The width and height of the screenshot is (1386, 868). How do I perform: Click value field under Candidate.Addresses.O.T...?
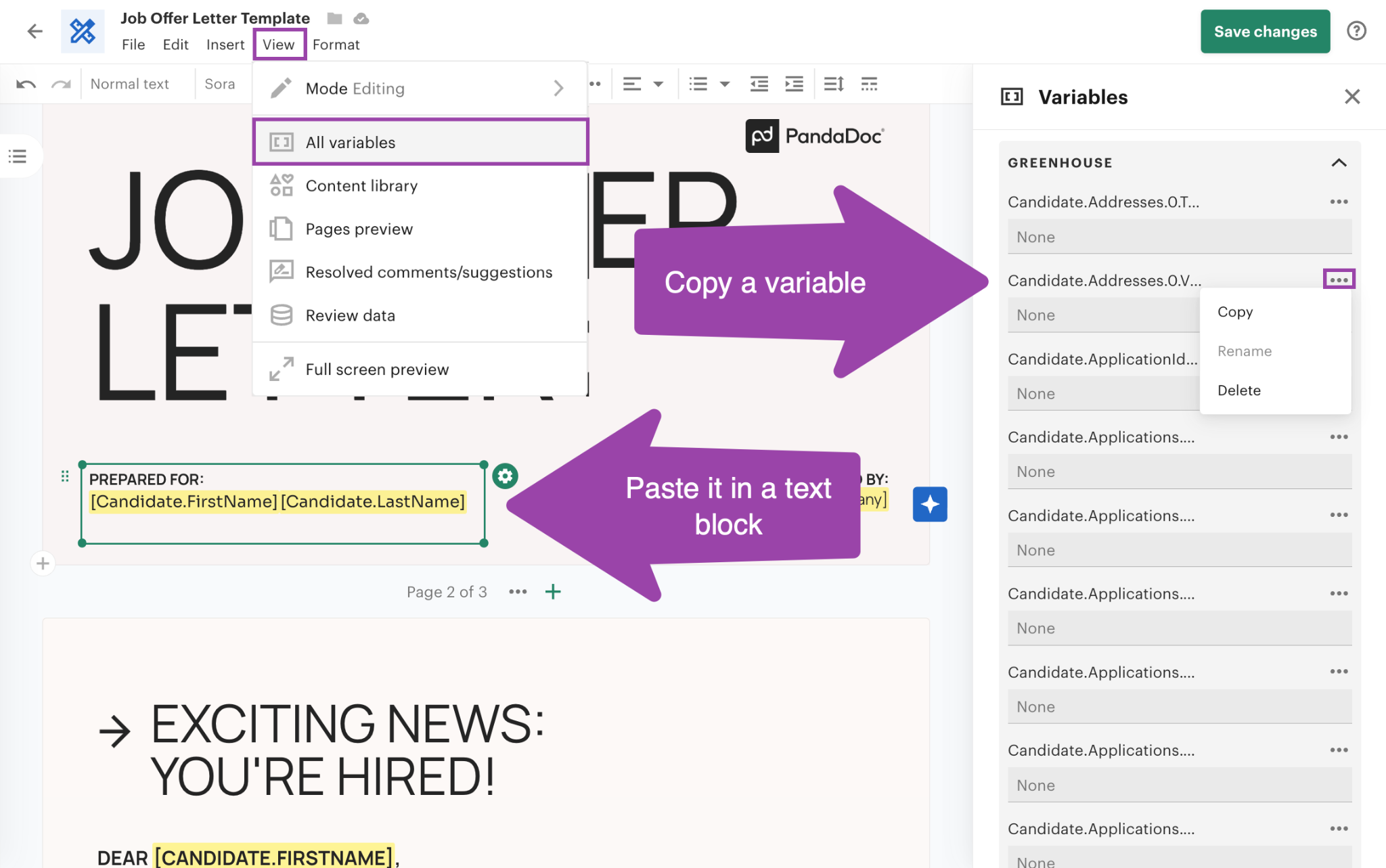coord(1180,237)
